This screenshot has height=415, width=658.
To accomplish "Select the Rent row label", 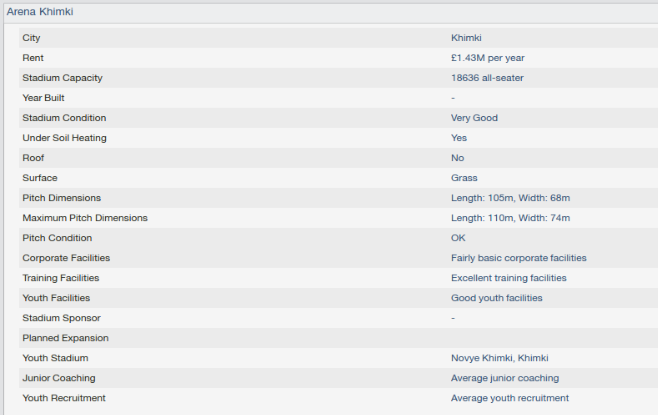I will pyautogui.click(x=33, y=58).
